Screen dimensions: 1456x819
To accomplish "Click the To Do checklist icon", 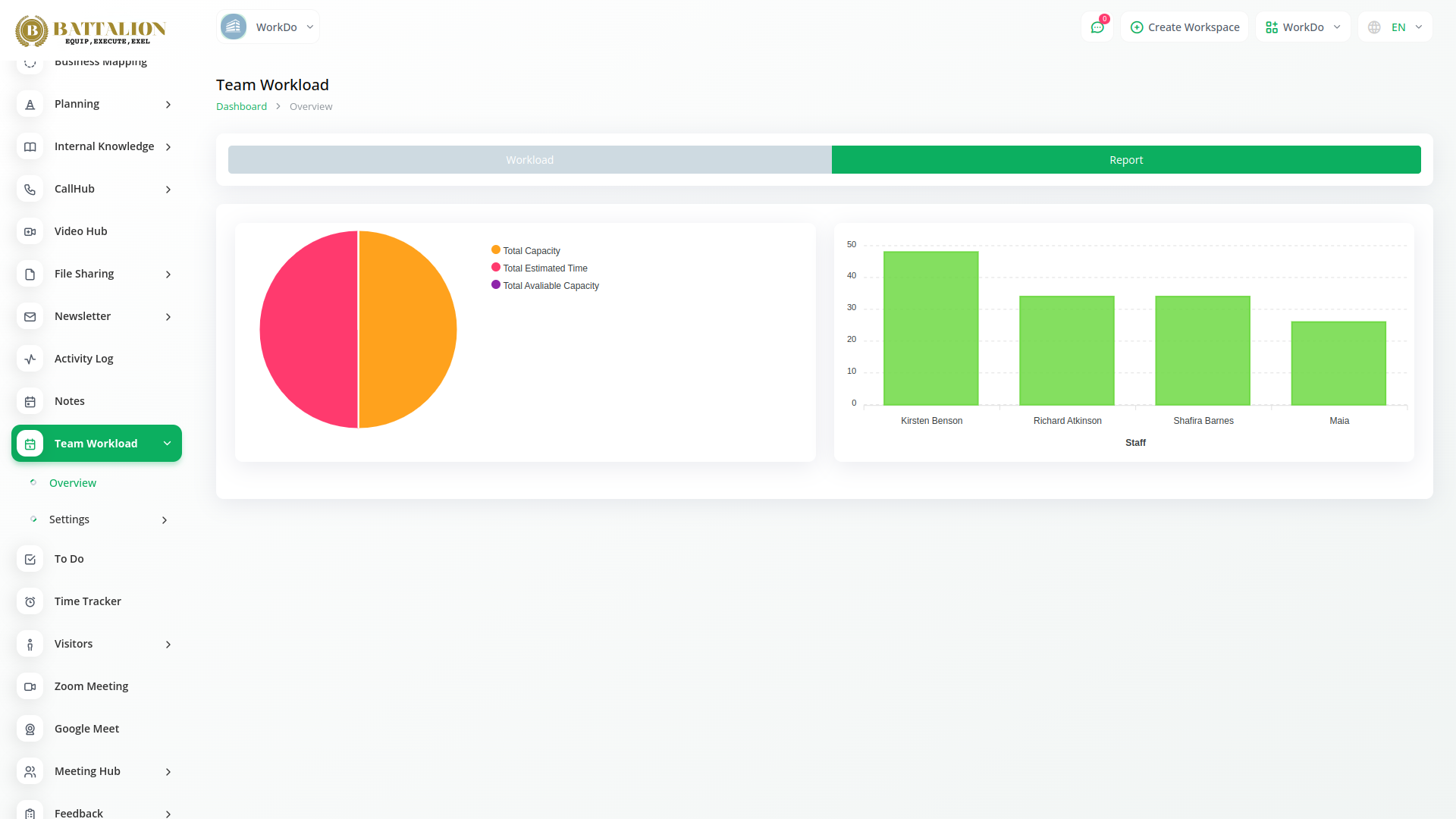I will (30, 559).
